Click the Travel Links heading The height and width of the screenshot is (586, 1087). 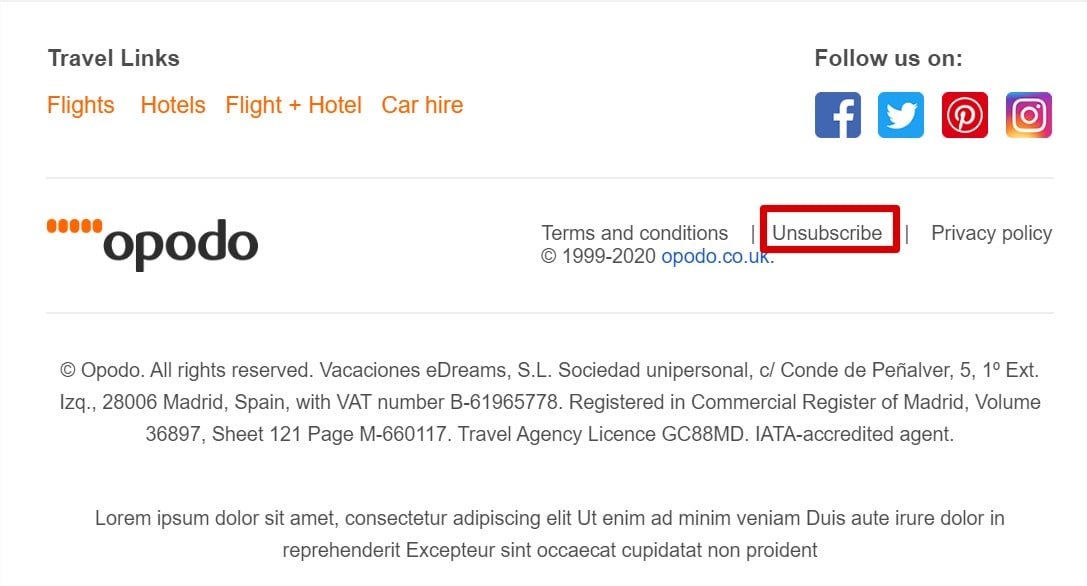(114, 58)
